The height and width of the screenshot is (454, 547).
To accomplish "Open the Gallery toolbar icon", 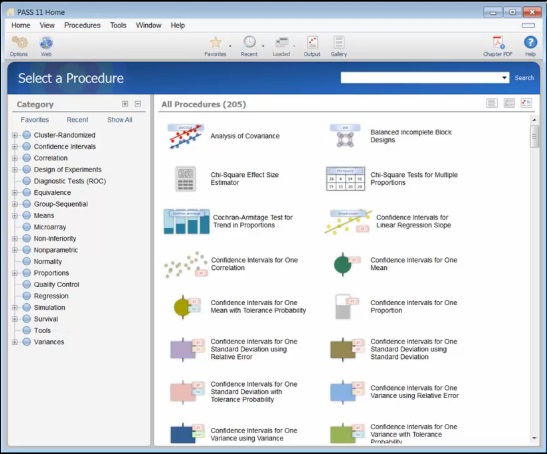I will (339, 42).
